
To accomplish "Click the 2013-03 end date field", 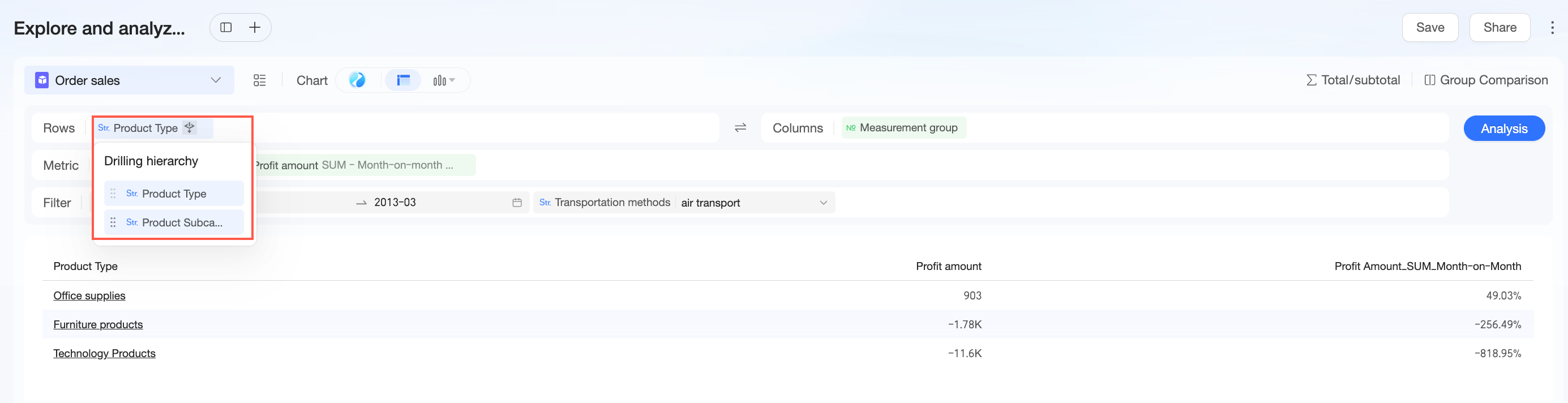I will pos(395,203).
